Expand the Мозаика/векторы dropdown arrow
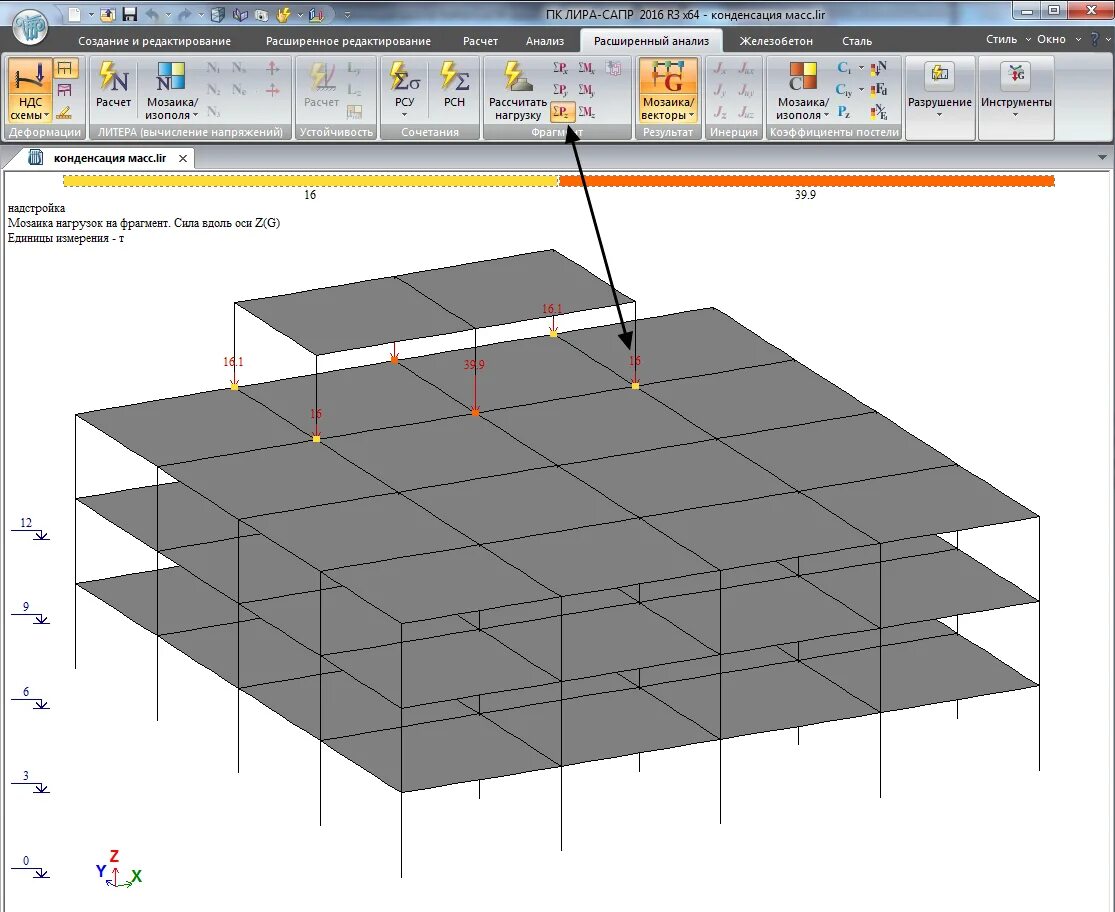Screen dimensions: 1115x912 pyautogui.click(x=692, y=115)
